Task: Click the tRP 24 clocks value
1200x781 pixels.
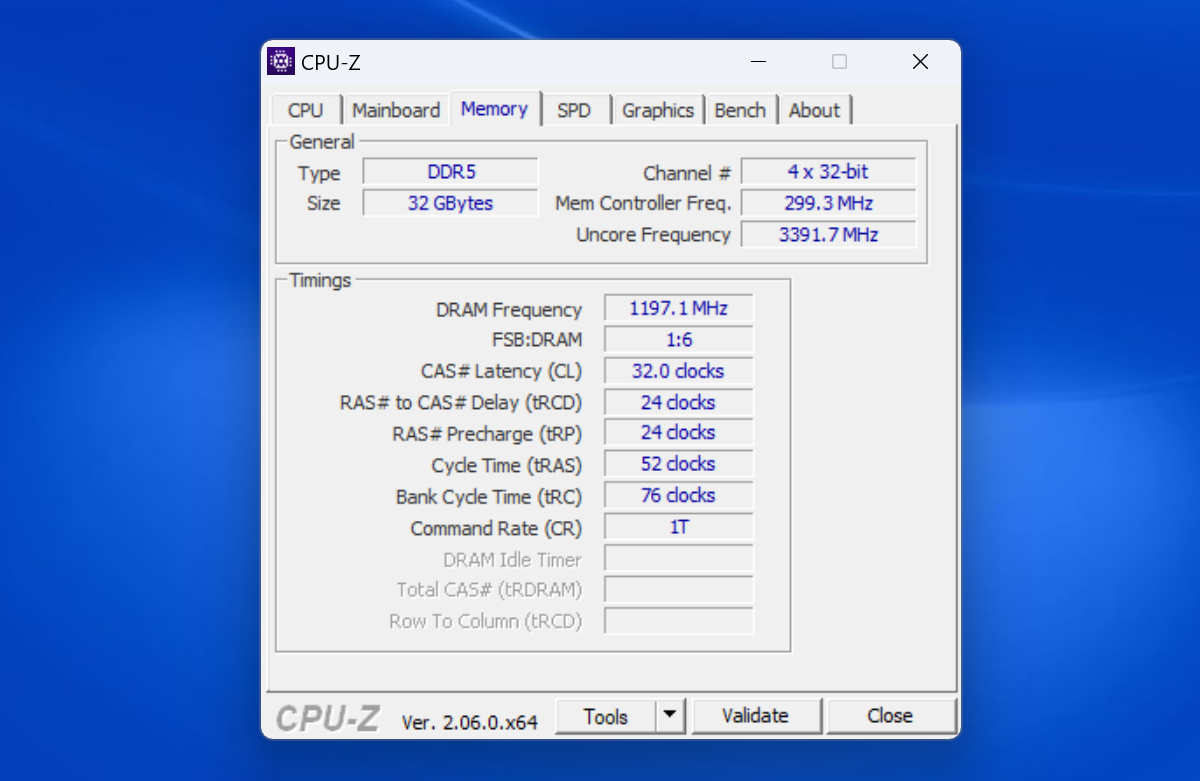Action: click(679, 433)
